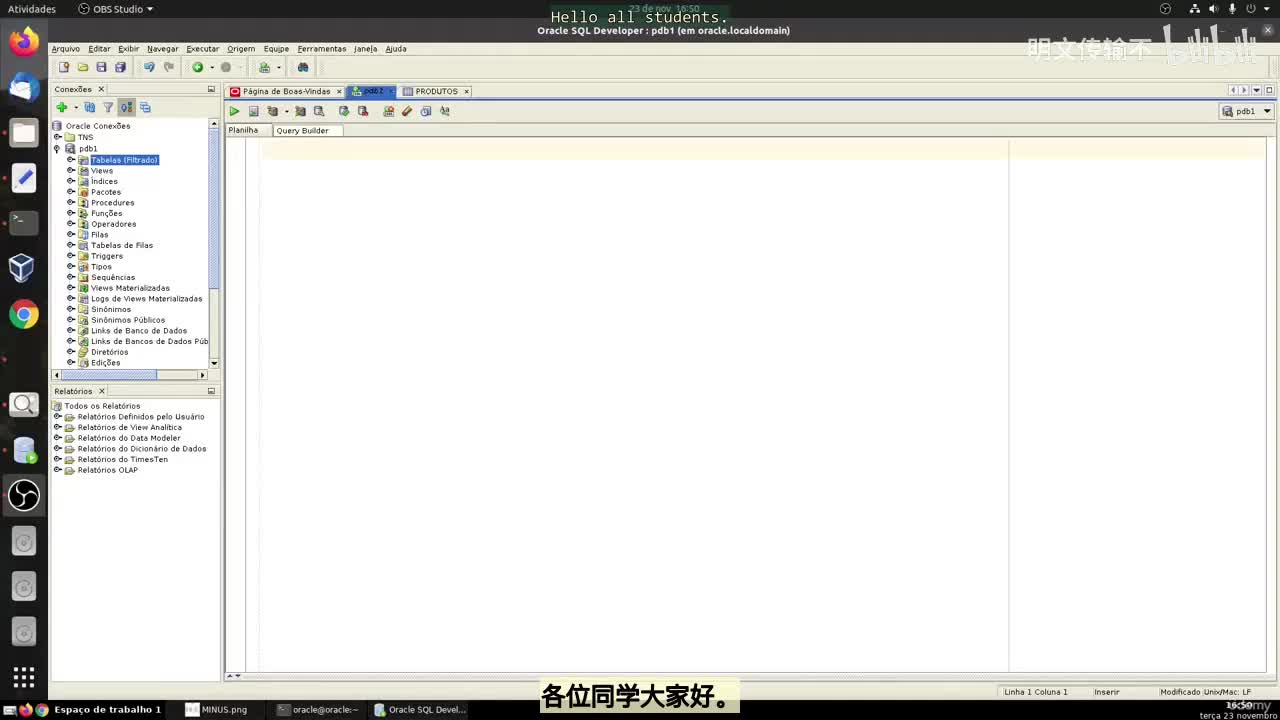This screenshot has height=720, width=1280.
Task: Run statement with the green play icon
Action: point(234,111)
